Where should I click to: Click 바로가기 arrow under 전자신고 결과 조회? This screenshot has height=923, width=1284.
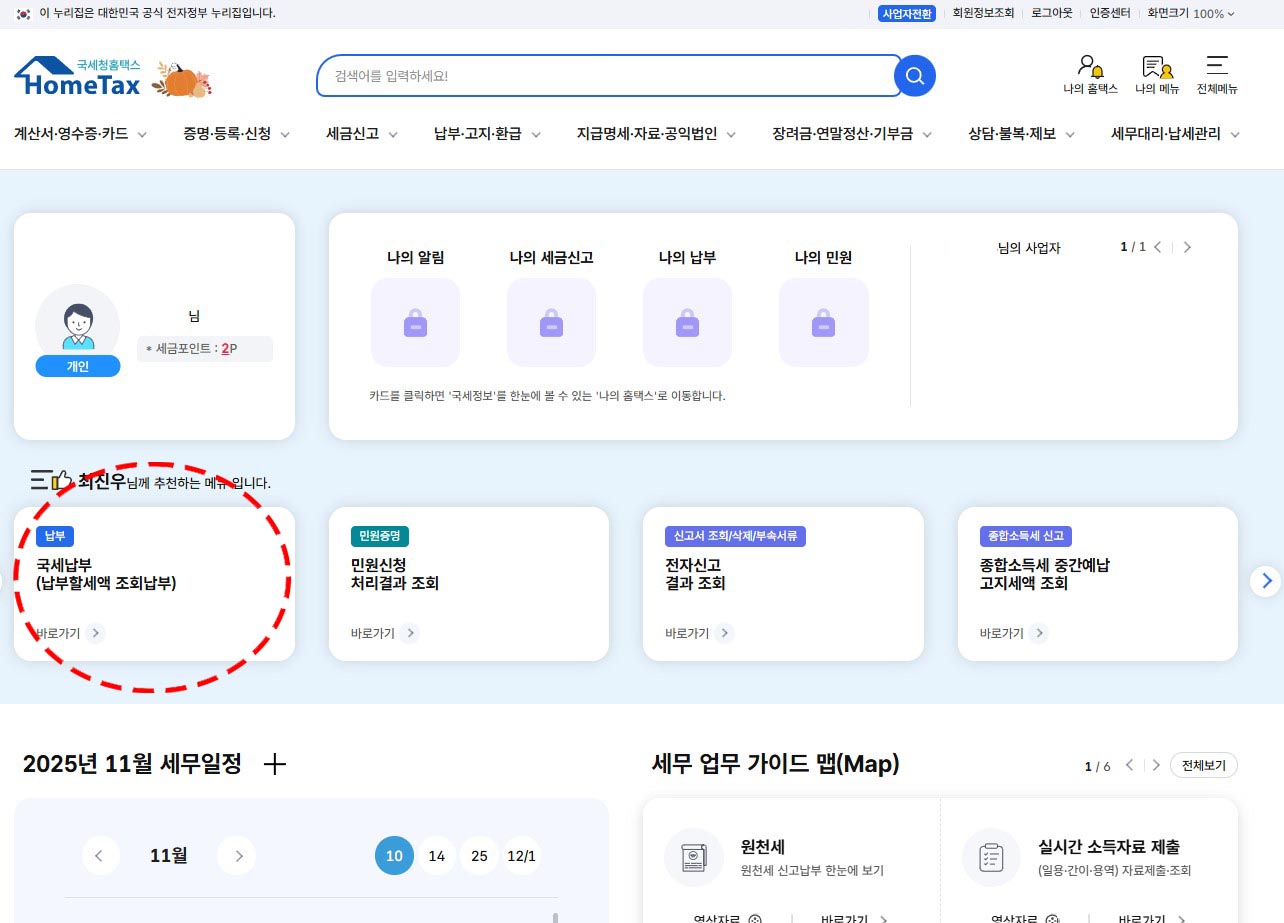[725, 633]
